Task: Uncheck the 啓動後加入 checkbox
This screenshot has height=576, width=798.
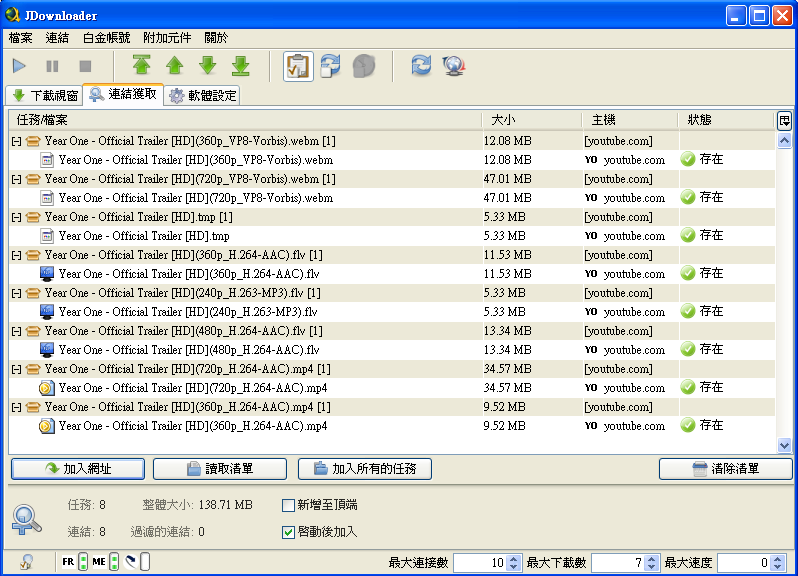Action: [x=289, y=532]
